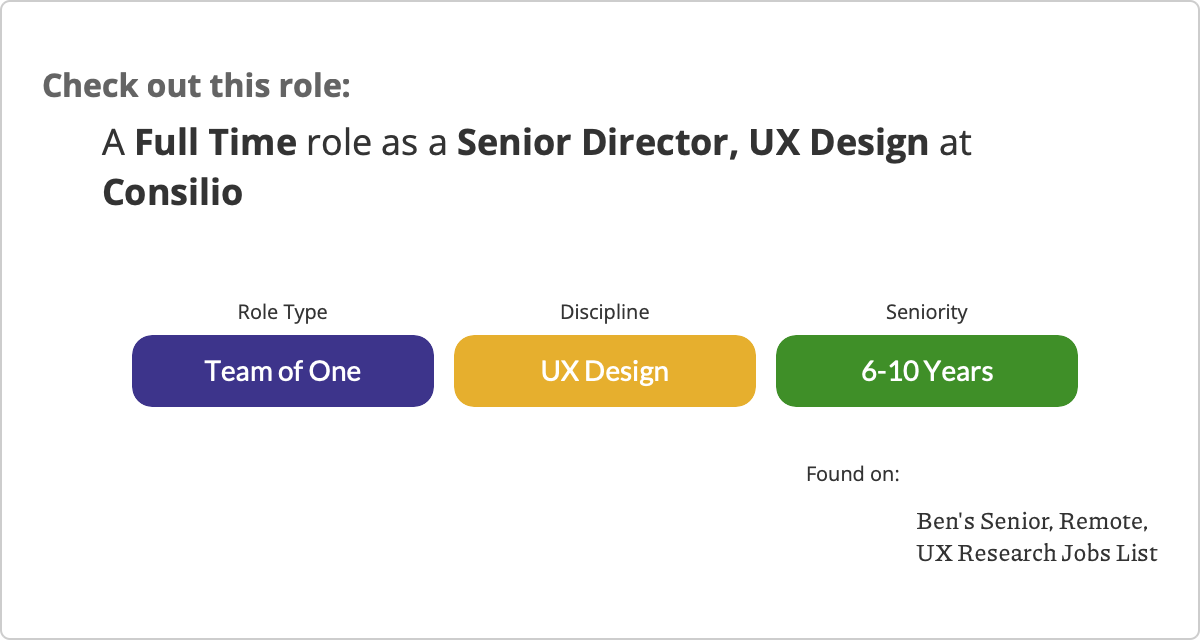Click the Role Type label

[x=282, y=312]
